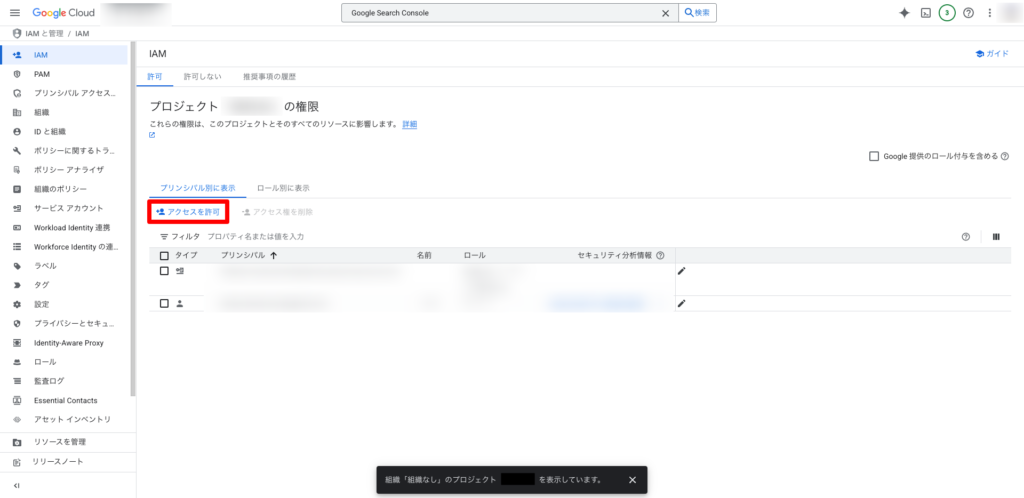This screenshot has height=498, width=1024.
Task: Clear the search box text
Action: click(x=666, y=13)
